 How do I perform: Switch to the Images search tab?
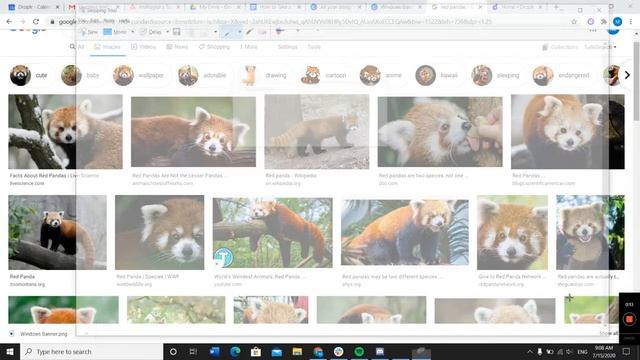pos(107,47)
